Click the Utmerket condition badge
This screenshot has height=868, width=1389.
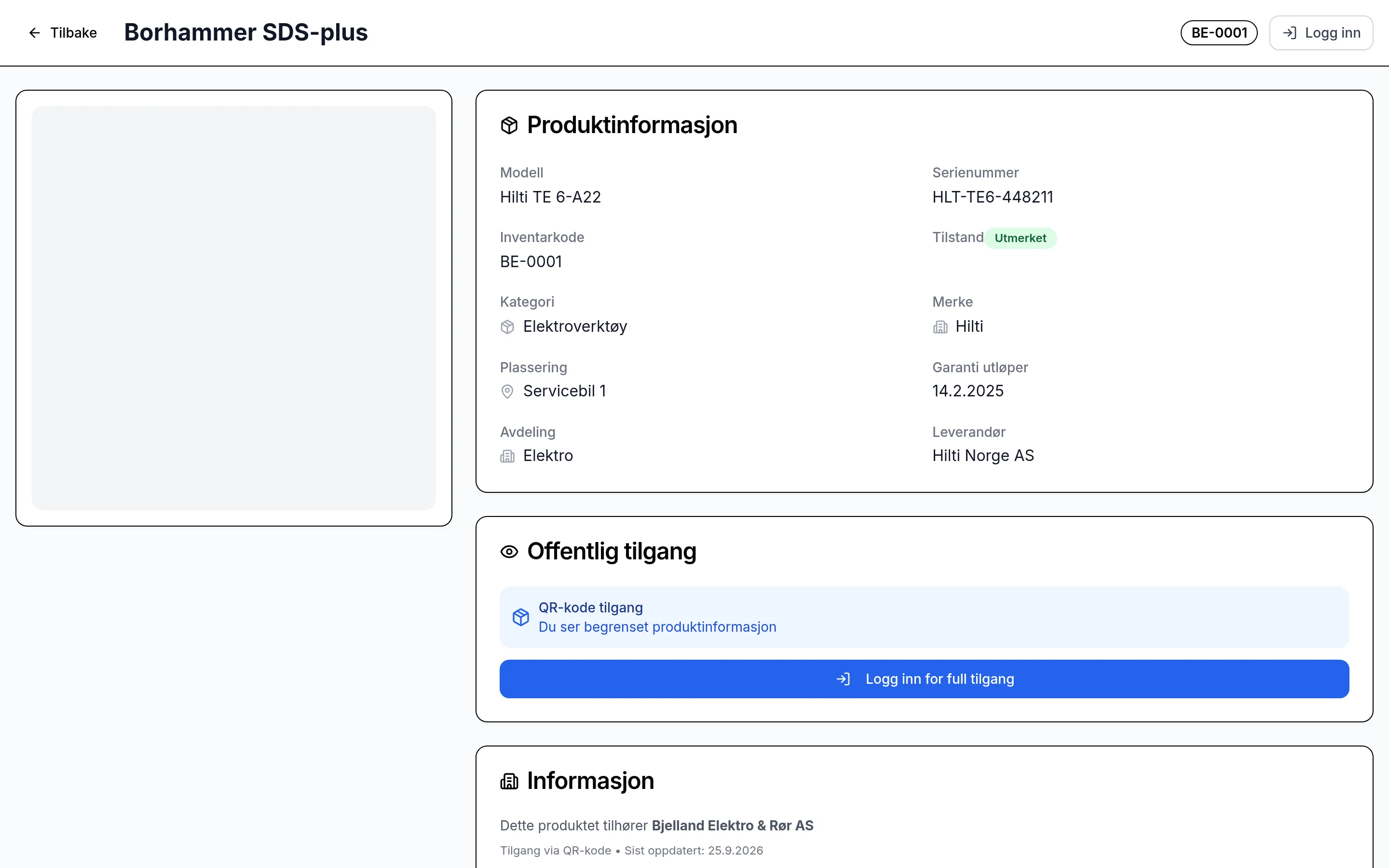coord(1020,238)
